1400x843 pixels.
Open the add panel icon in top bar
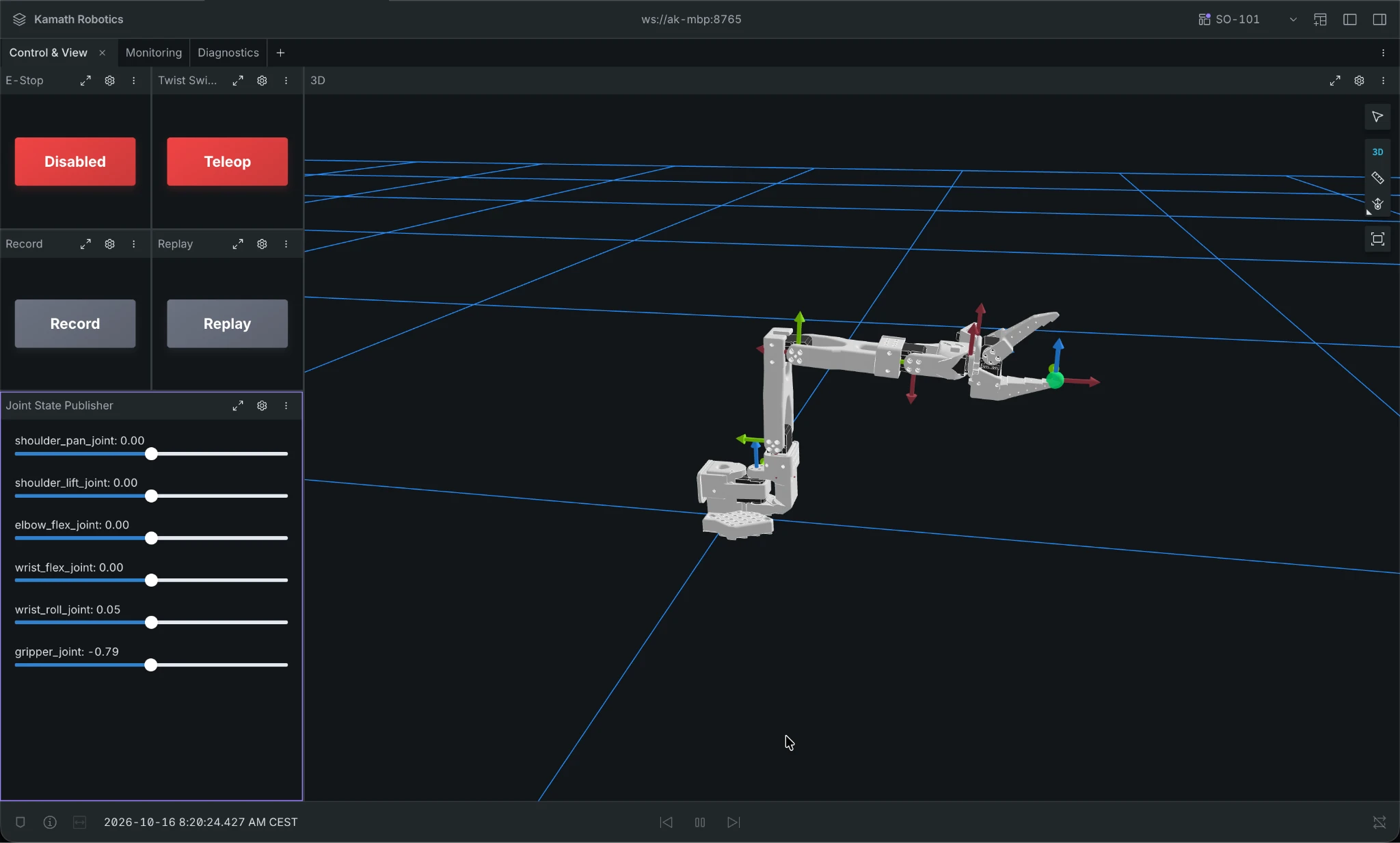(1320, 19)
